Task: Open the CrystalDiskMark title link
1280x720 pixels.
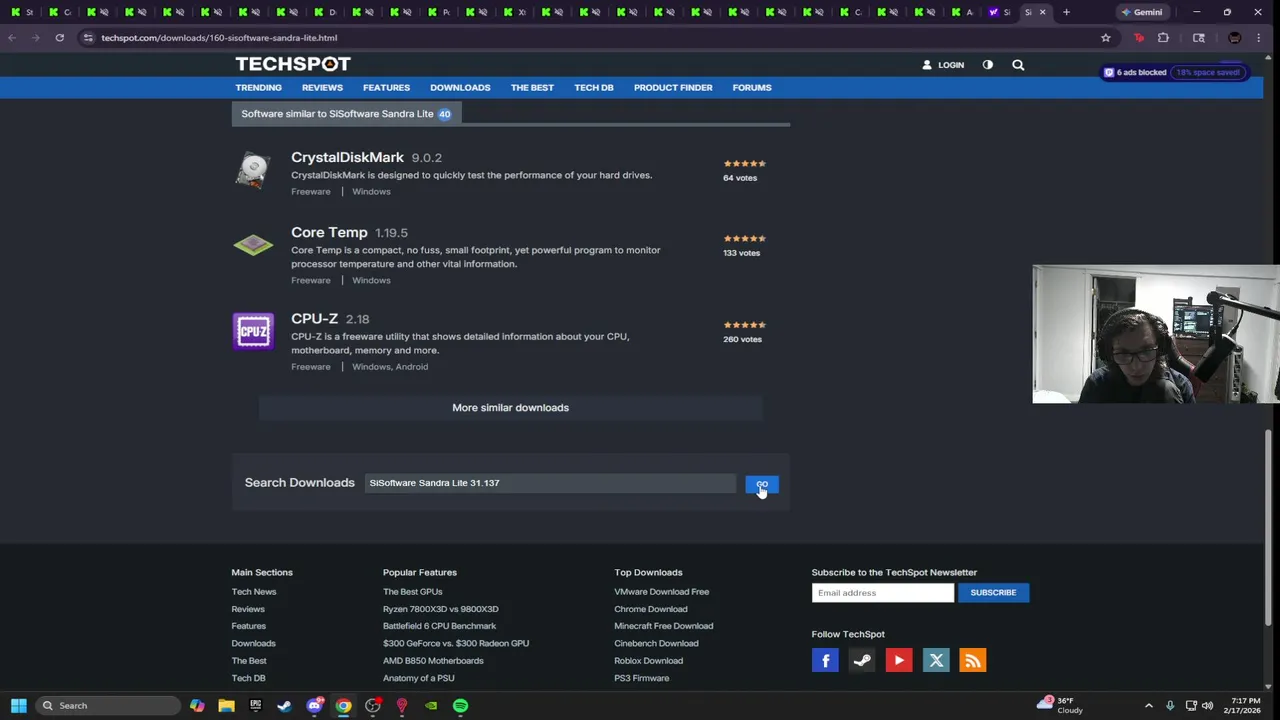Action: 347,157
